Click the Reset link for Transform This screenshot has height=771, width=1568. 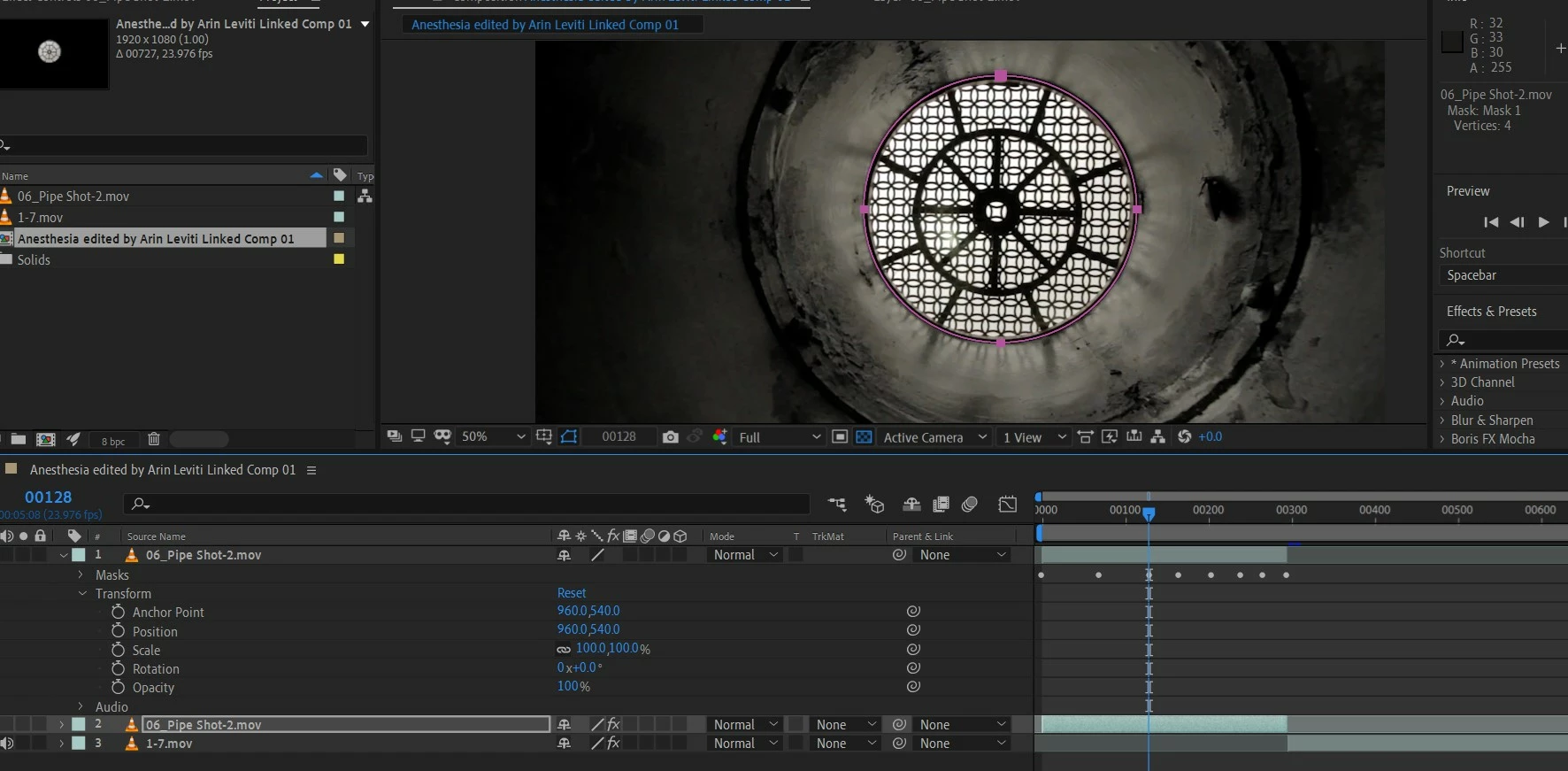pos(572,593)
